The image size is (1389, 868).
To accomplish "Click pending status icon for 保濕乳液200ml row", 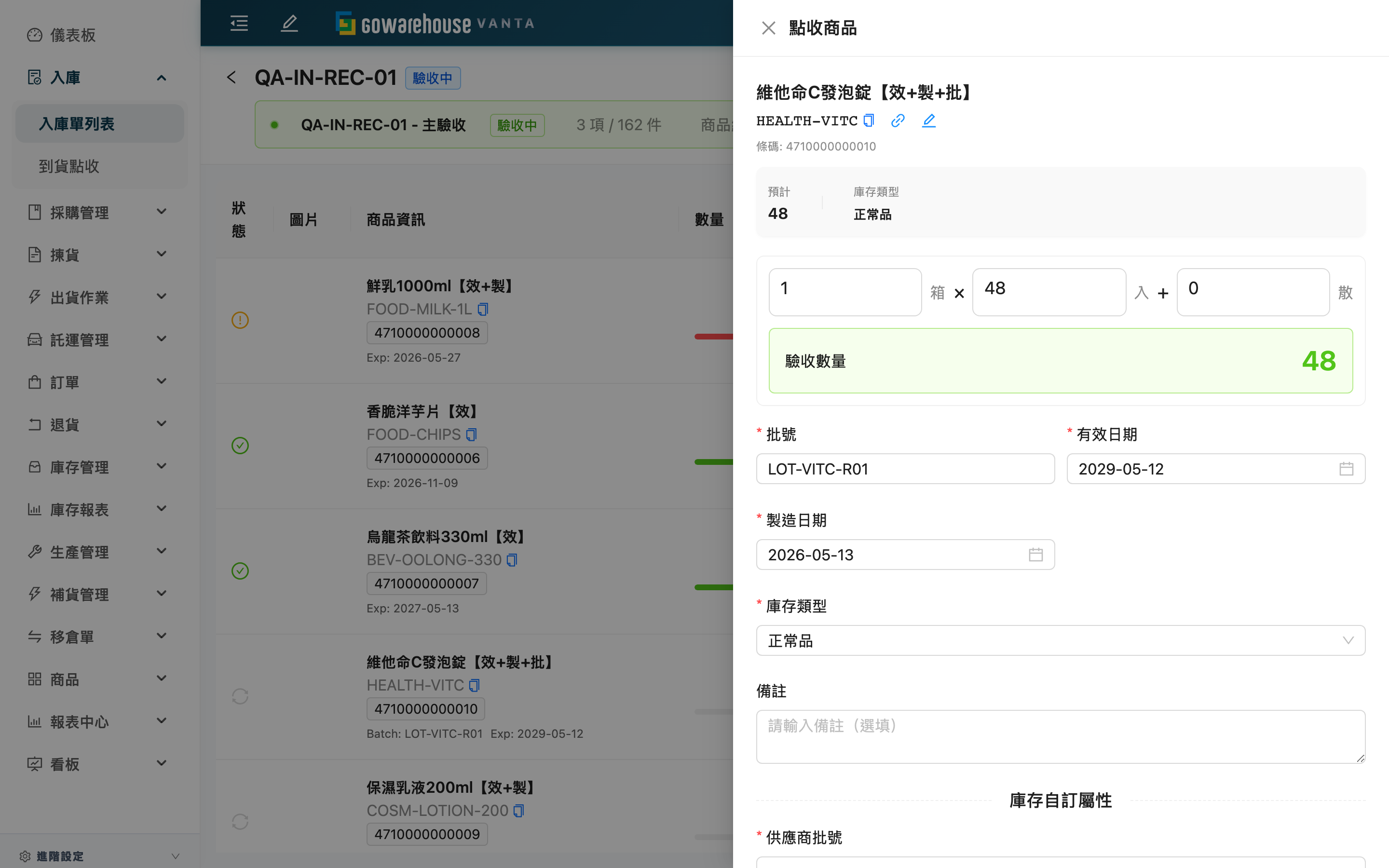I will coord(240,822).
